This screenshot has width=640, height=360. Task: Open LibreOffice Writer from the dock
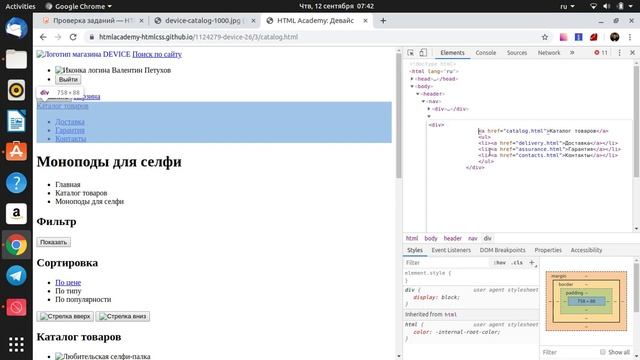click(x=16, y=121)
